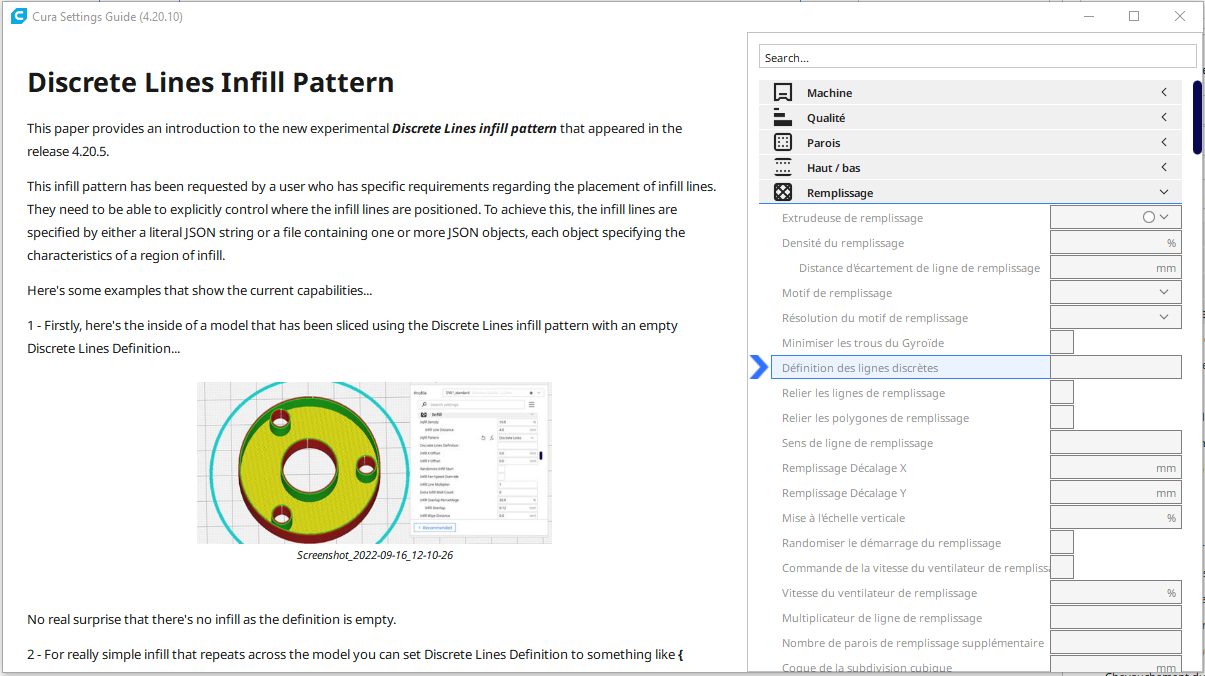
Task: Select Densité du remplissage setting label
Action: [843, 243]
